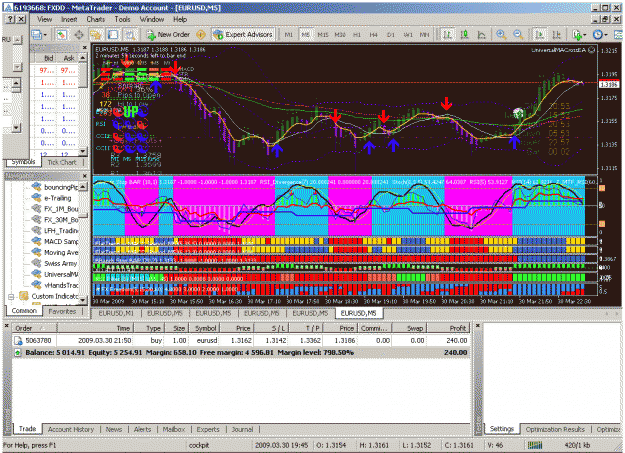The width and height of the screenshot is (625, 453).
Task: Click the New Order button
Action: point(168,35)
